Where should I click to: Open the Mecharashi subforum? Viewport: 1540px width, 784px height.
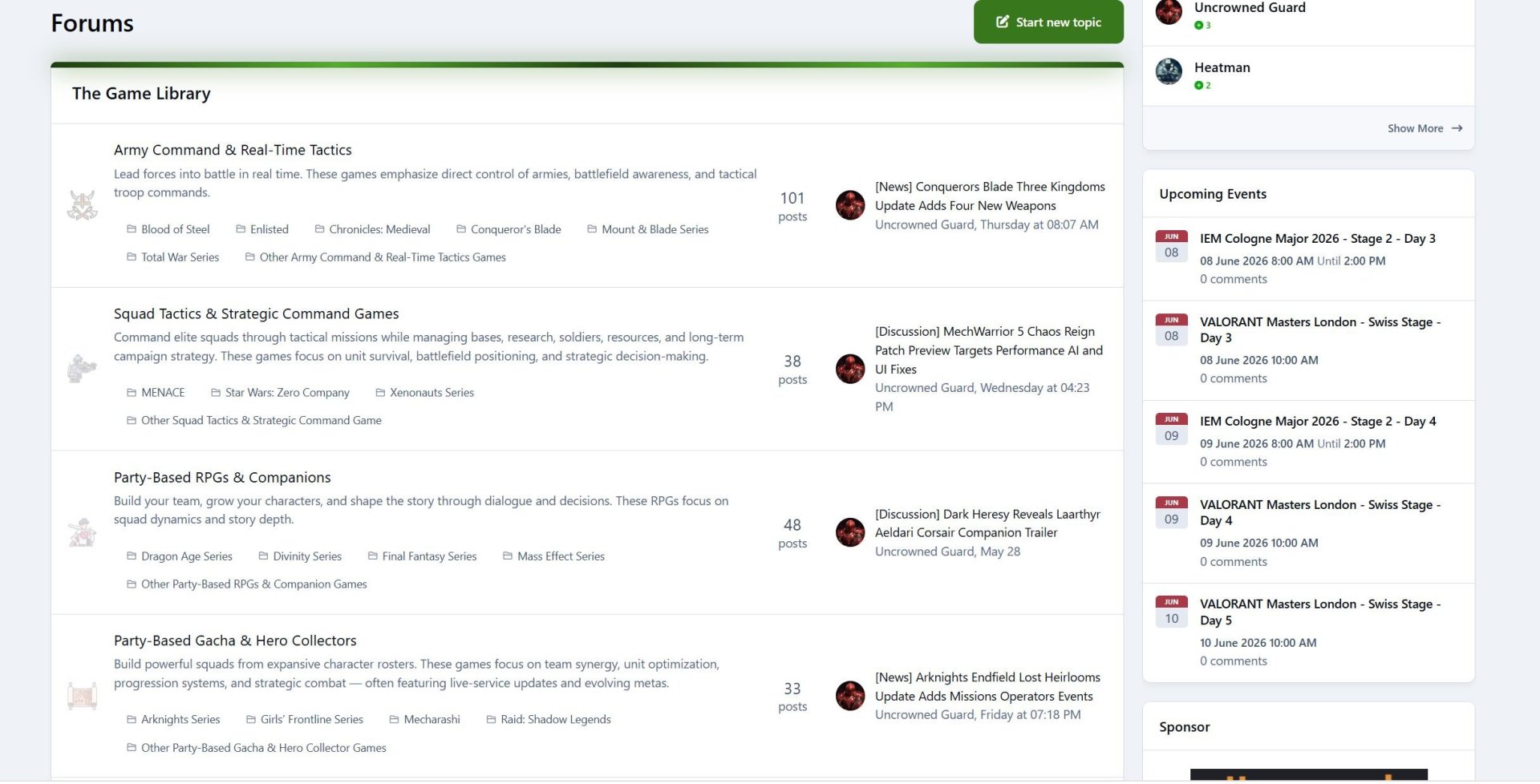click(x=425, y=720)
